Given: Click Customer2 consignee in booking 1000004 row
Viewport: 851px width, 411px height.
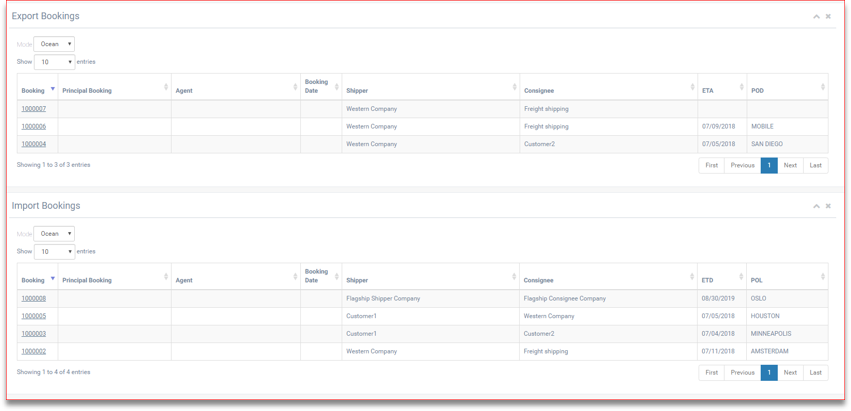Looking at the screenshot, I should [x=609, y=144].
